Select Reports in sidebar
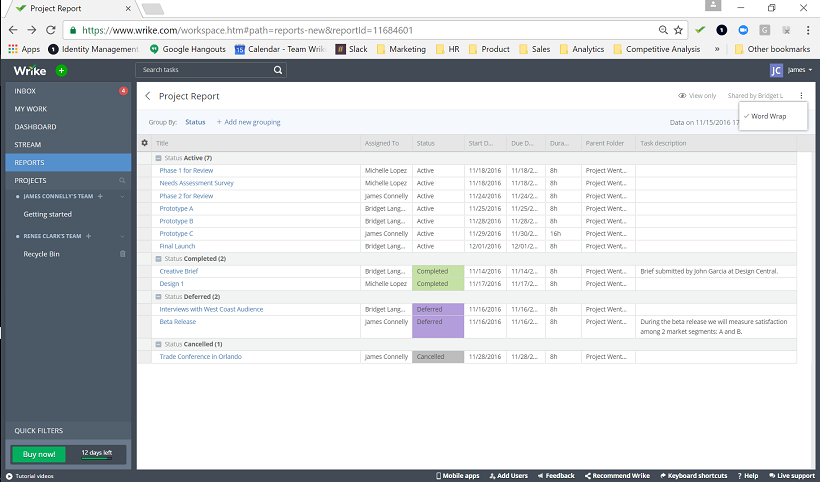Image resolution: width=820 pixels, height=482 pixels. click(x=68, y=163)
